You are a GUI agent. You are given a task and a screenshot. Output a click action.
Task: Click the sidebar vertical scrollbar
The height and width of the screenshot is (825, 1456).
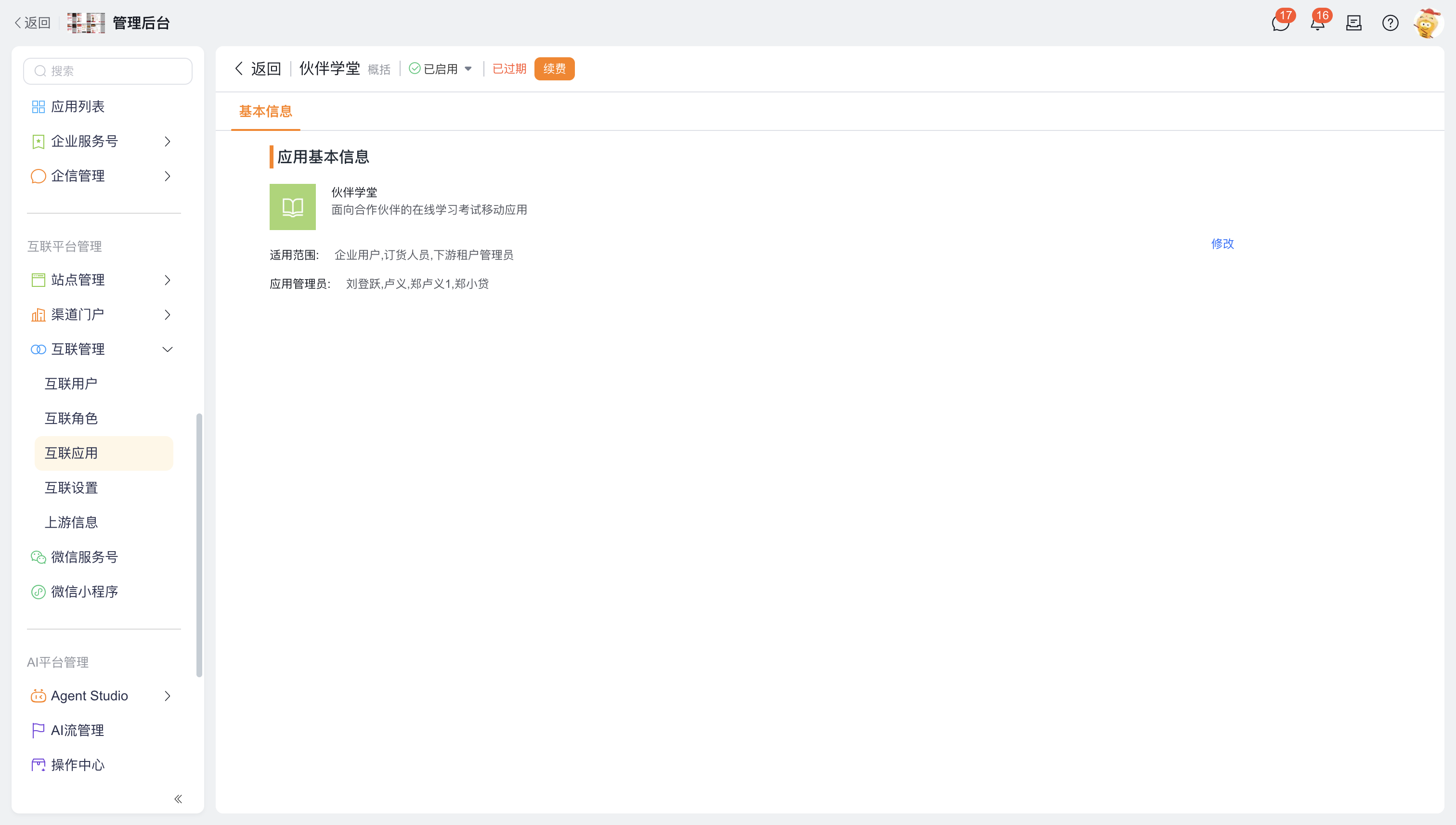click(199, 545)
